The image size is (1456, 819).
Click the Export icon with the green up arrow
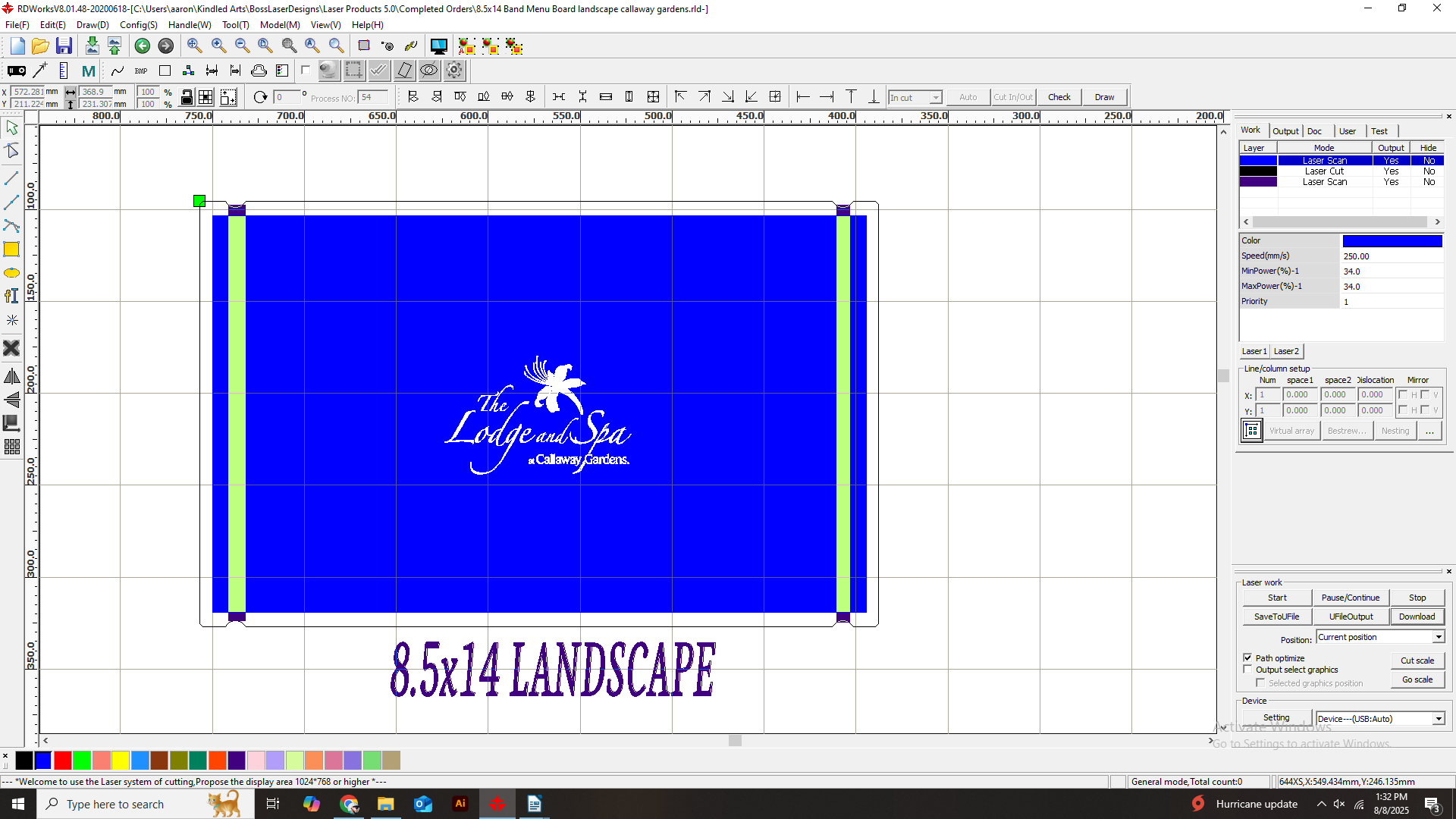click(x=115, y=46)
